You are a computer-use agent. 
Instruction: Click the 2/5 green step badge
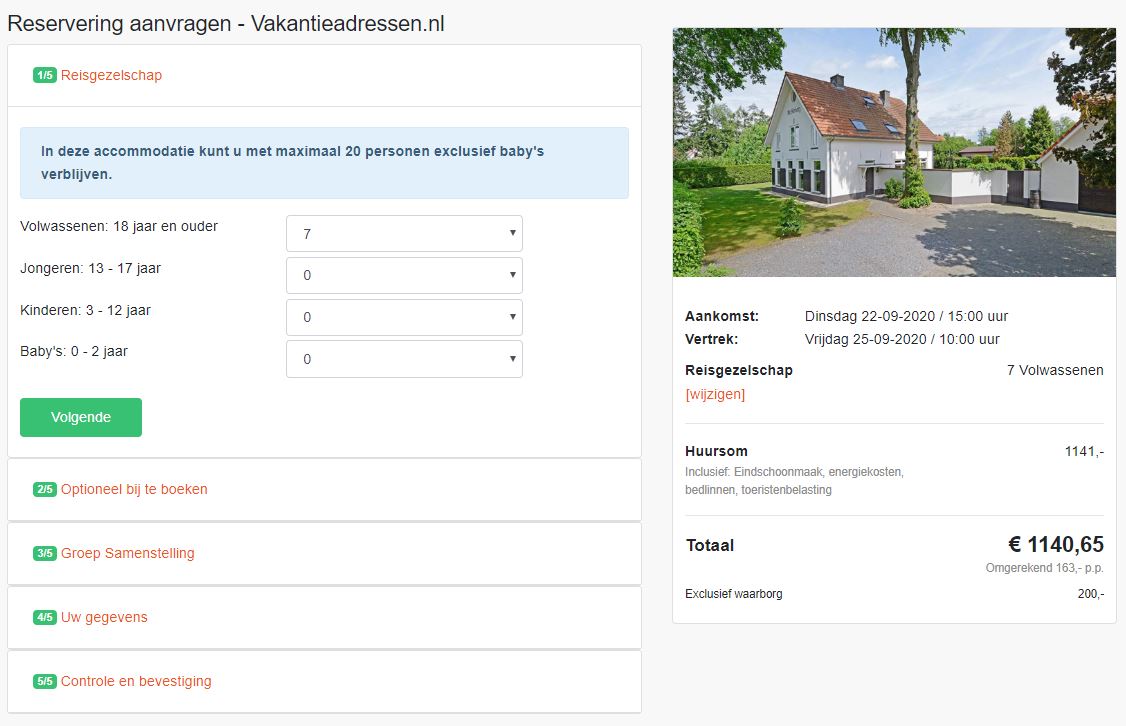(45, 489)
